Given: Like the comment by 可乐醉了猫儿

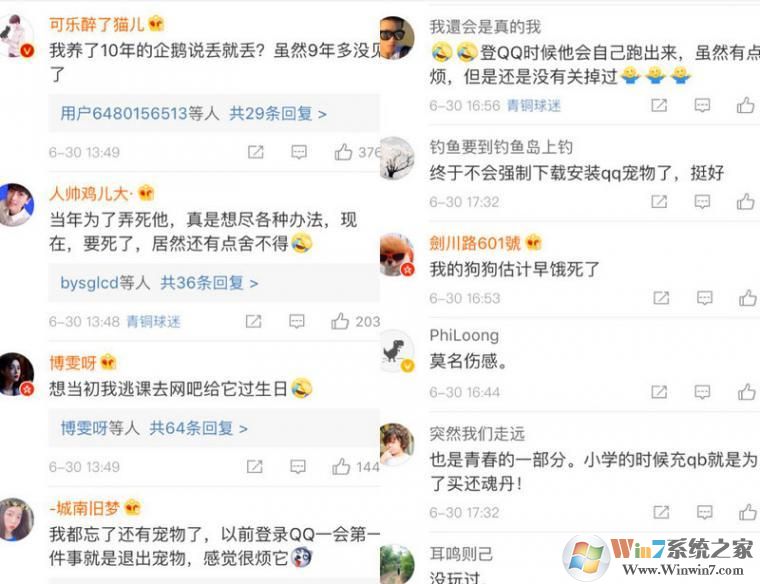Looking at the screenshot, I should [343, 152].
